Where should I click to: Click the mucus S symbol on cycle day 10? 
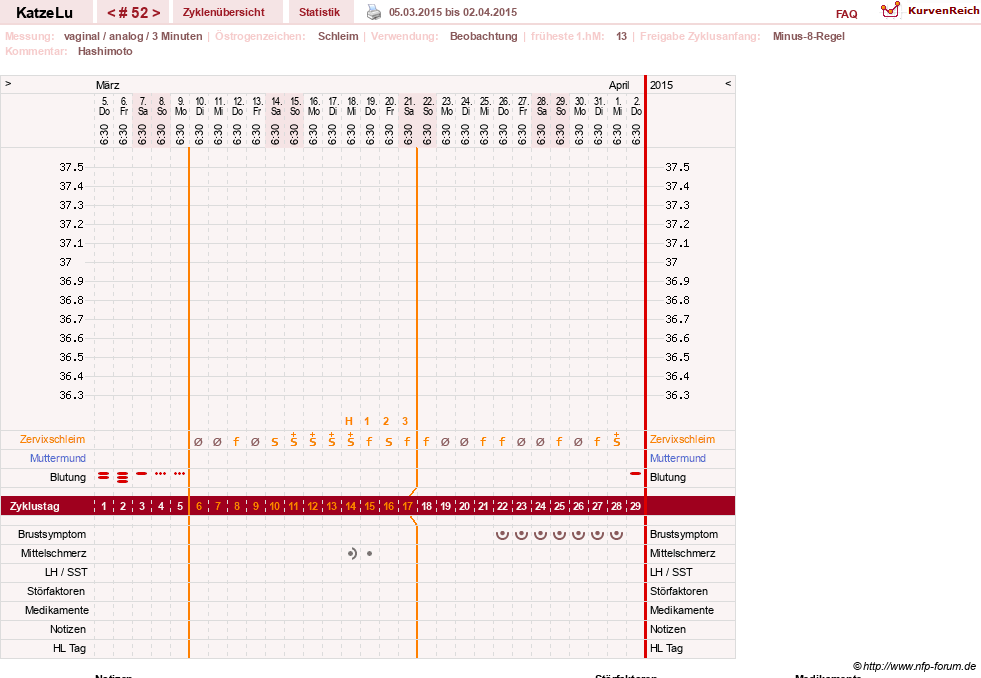coord(275,442)
